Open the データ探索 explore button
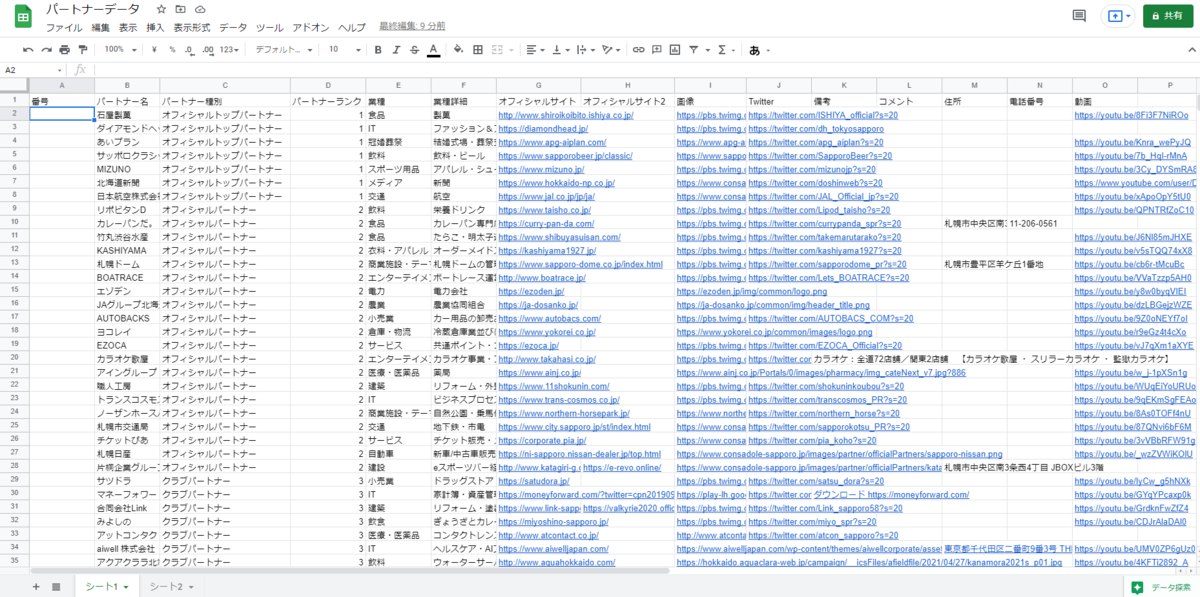This screenshot has width=1200, height=597. pos(1163,587)
